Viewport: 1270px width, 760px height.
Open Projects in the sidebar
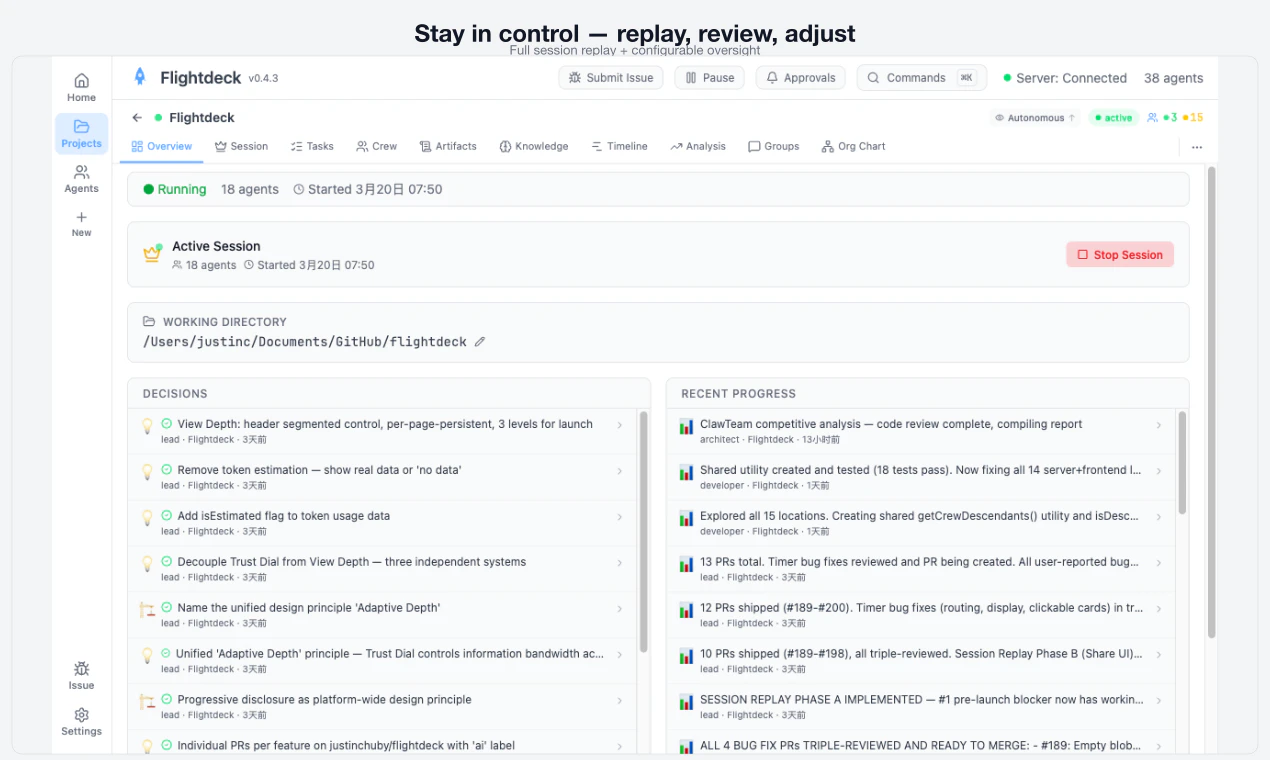coord(81,133)
